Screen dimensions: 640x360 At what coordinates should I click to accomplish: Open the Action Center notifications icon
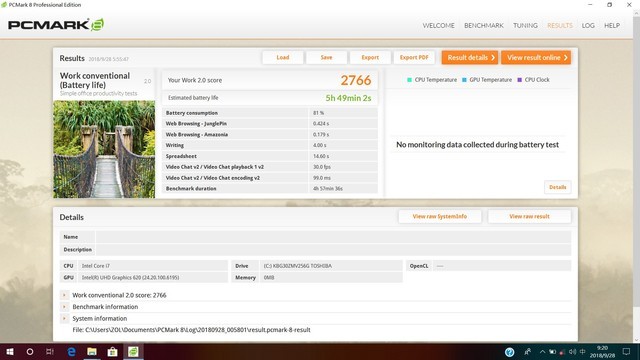pos(626,352)
